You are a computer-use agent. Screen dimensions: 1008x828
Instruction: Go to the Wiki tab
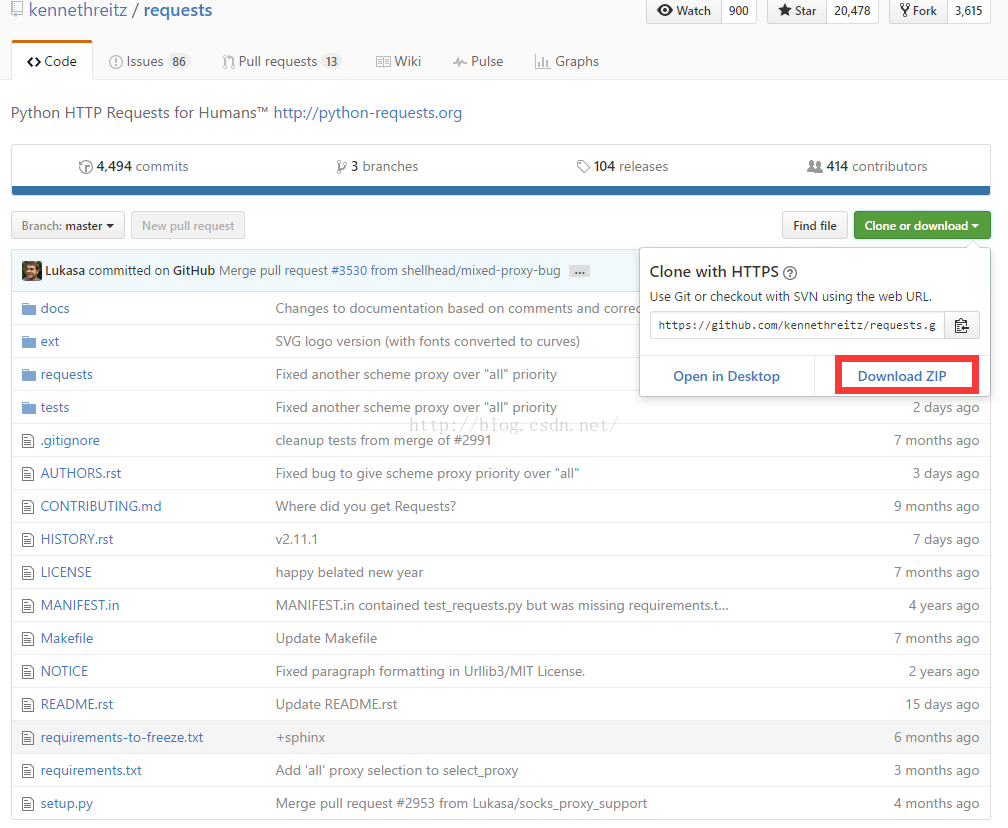[398, 62]
